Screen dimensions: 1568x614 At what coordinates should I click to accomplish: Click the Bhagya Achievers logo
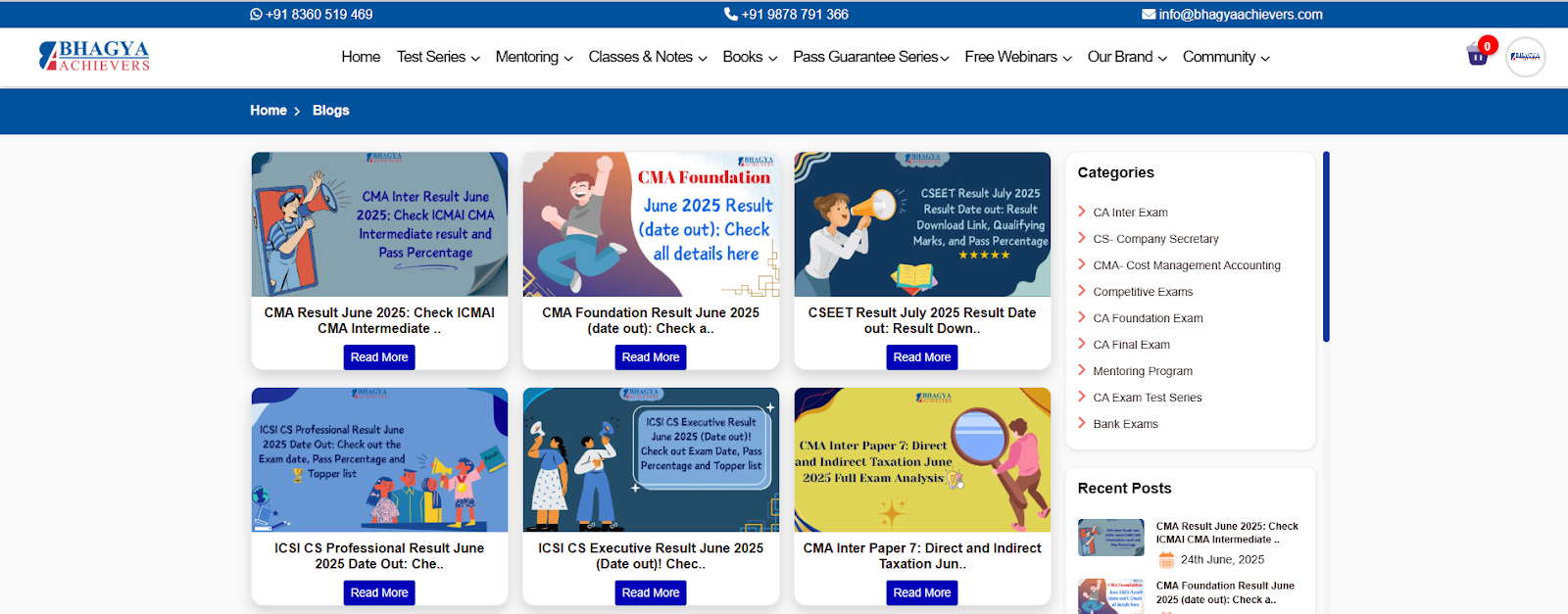(94, 56)
